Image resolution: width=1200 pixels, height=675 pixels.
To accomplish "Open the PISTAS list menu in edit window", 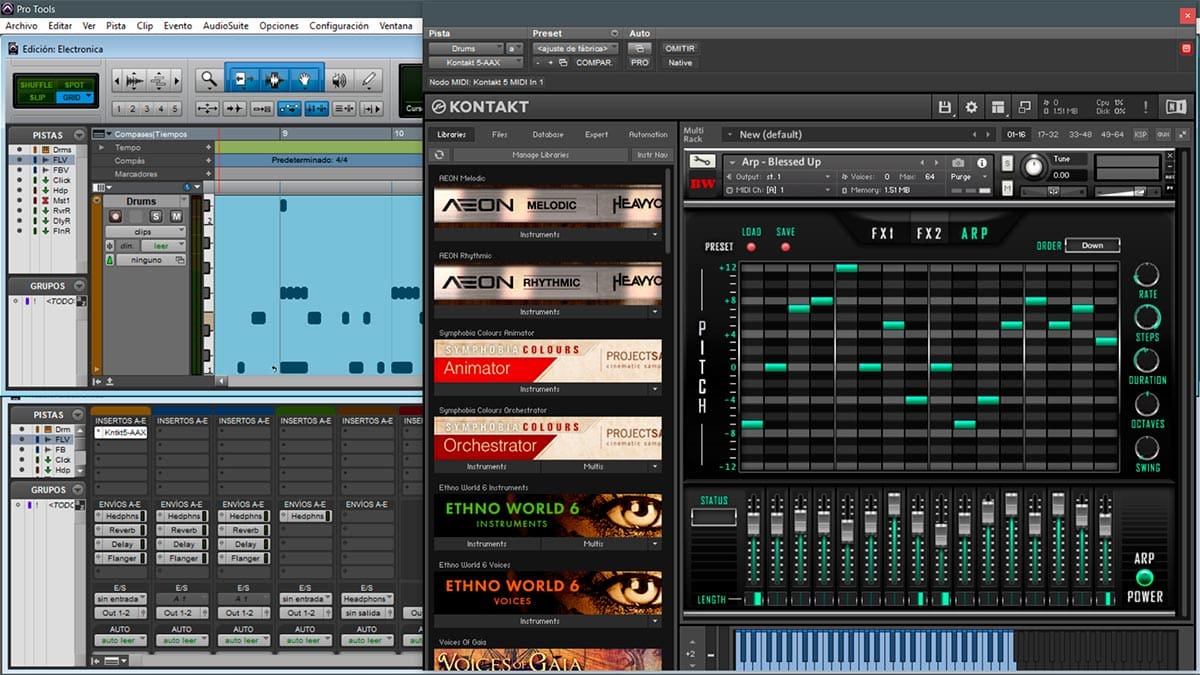I will [78, 134].
